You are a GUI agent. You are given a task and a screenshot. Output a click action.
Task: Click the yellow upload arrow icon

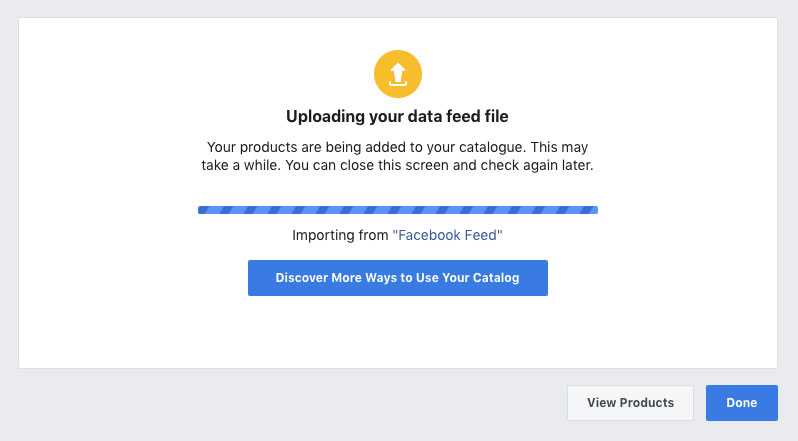coord(397,74)
